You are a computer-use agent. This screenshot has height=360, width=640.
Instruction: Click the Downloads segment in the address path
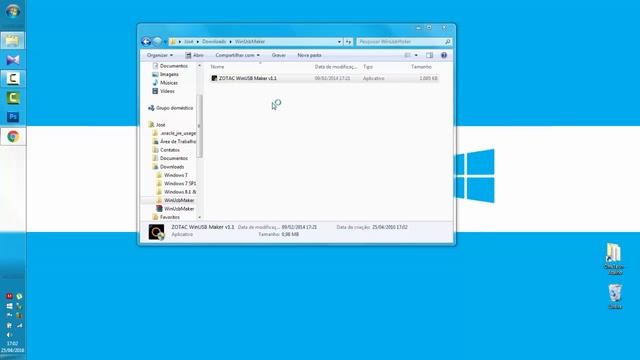(214, 42)
